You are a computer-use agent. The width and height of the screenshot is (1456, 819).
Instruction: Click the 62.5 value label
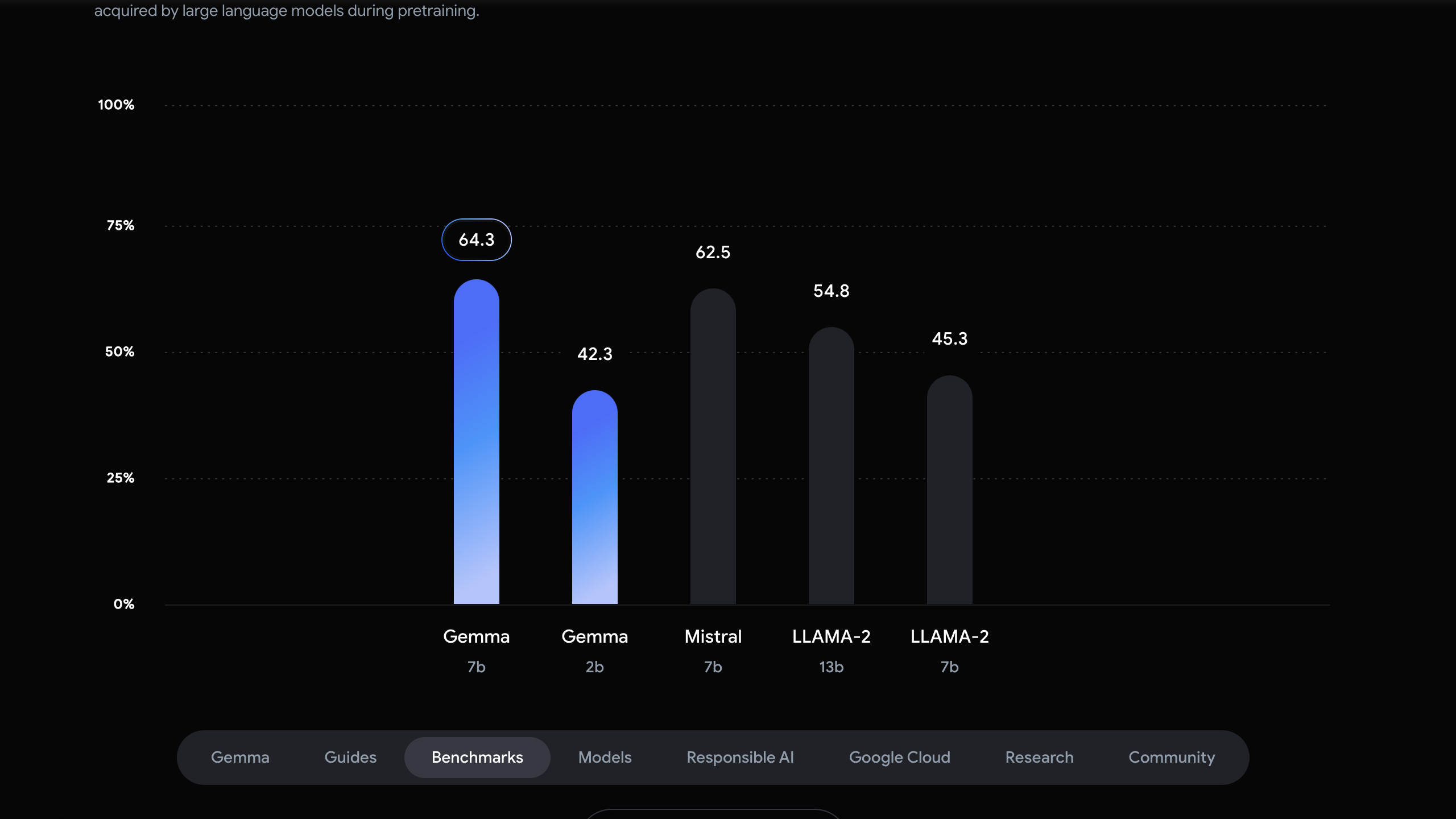713,252
